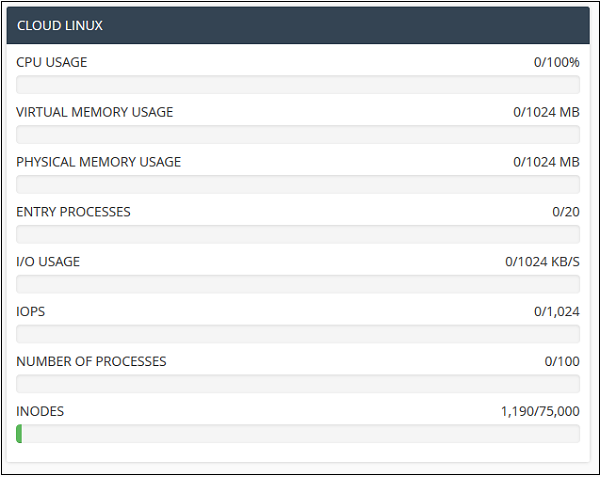Click the ENTRY PROCESSES label
This screenshot has height=477, width=600.
pos(73,212)
